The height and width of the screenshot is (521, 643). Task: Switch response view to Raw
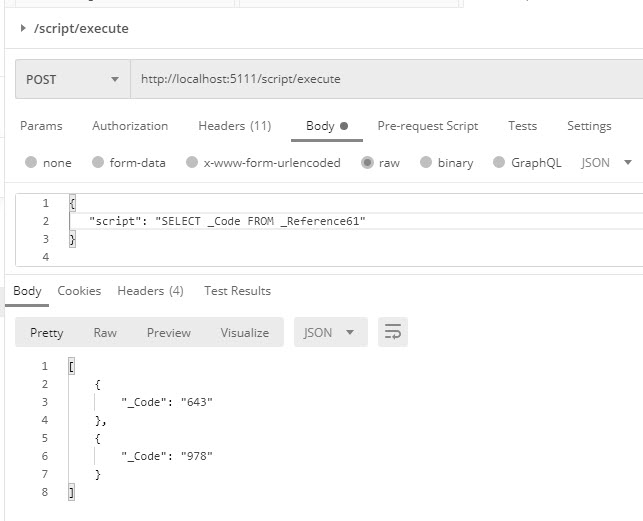tap(105, 333)
